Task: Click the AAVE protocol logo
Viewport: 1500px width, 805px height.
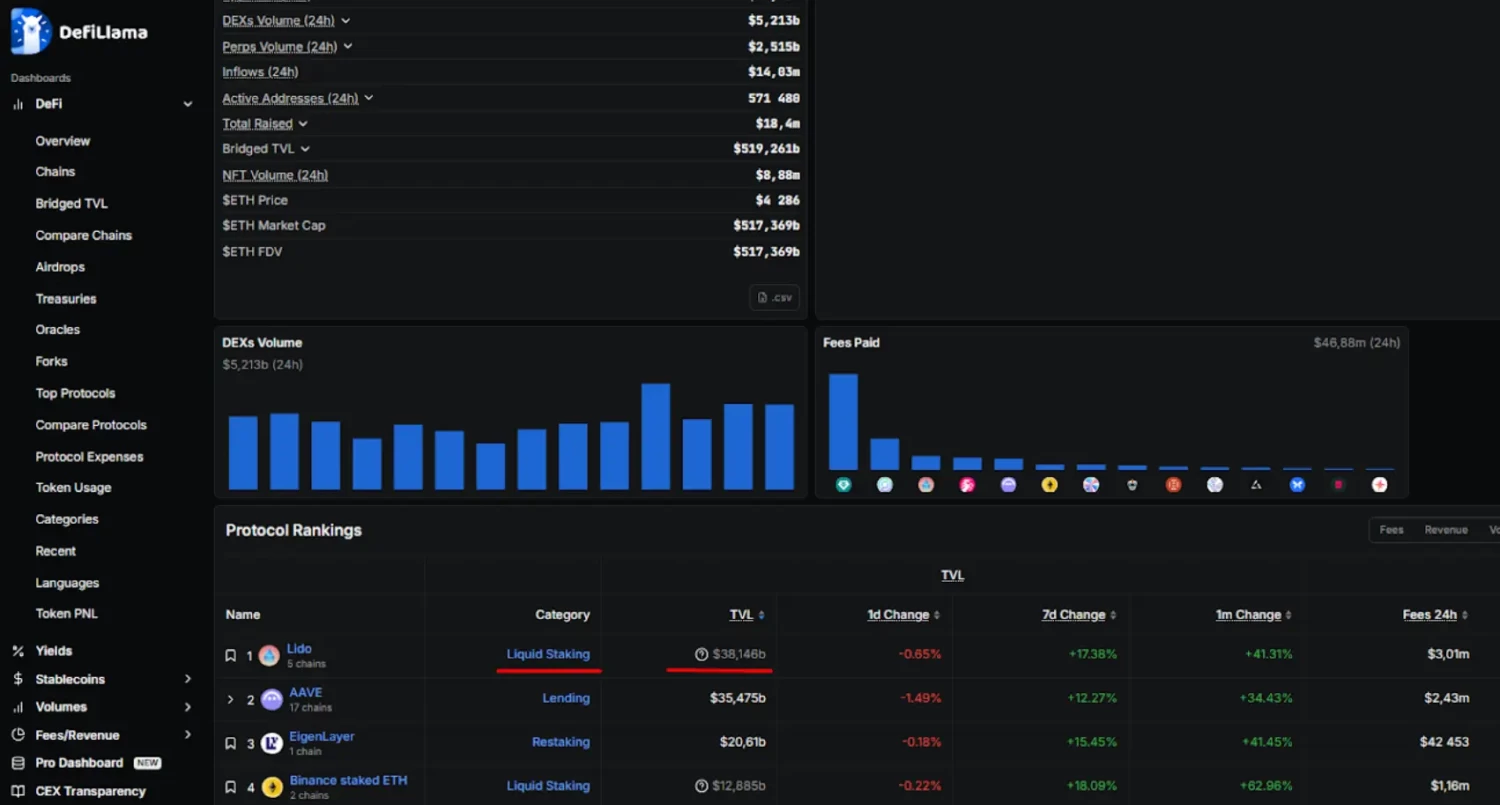Action: pos(271,700)
